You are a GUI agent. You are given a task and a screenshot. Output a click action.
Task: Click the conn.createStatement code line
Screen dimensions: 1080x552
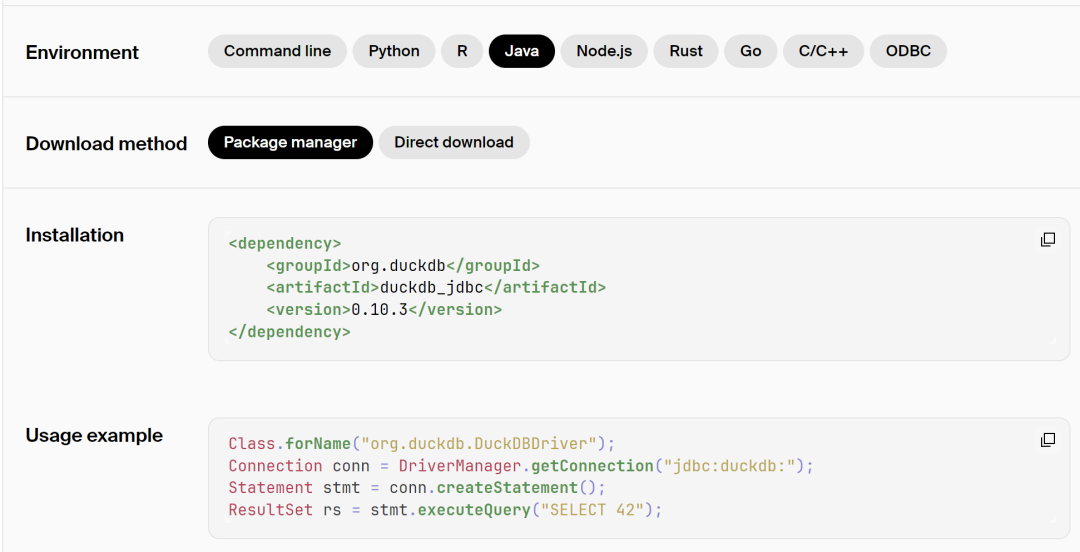click(x=417, y=488)
